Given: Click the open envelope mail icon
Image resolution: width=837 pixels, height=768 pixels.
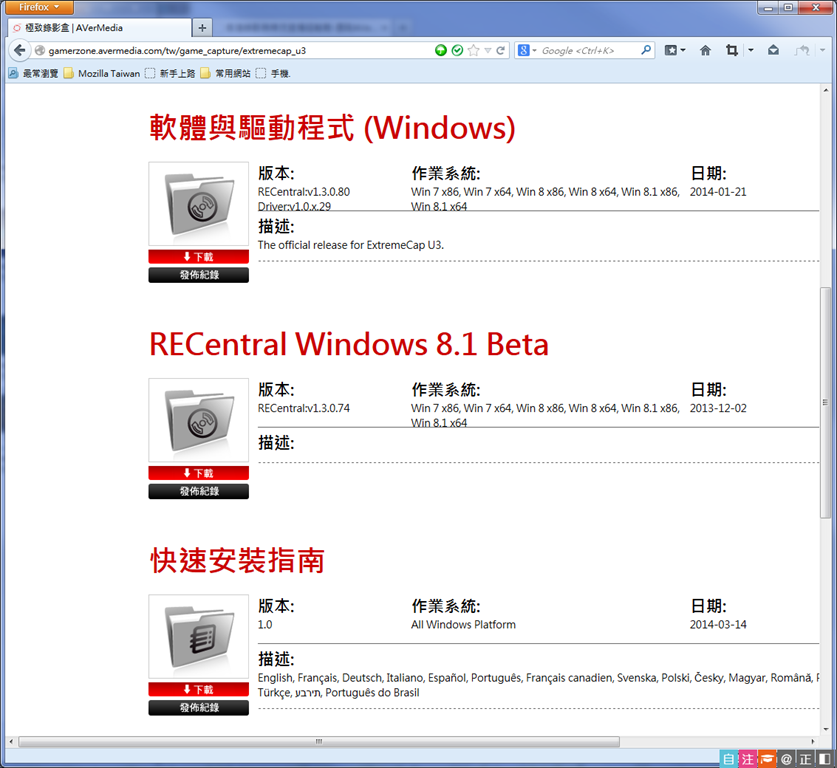Looking at the screenshot, I should (773, 50).
